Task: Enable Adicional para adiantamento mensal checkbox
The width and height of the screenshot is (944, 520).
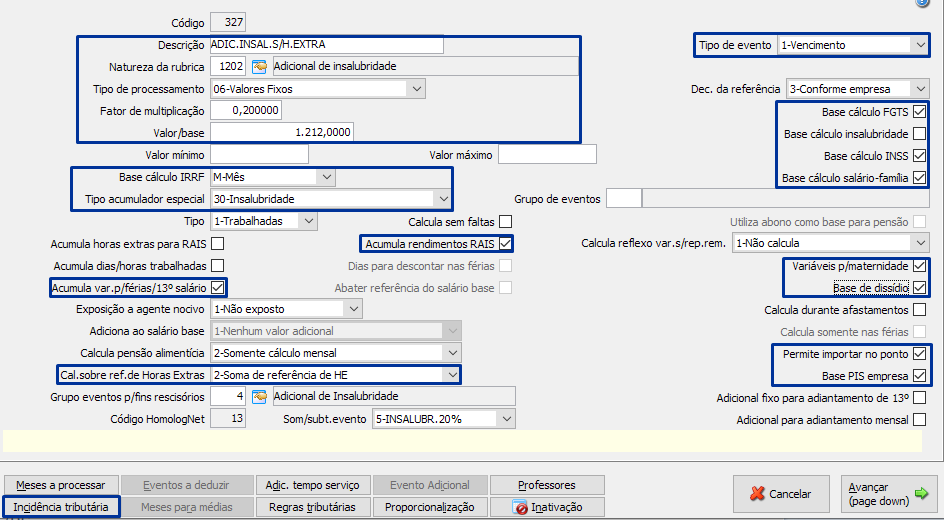Action: (919, 419)
